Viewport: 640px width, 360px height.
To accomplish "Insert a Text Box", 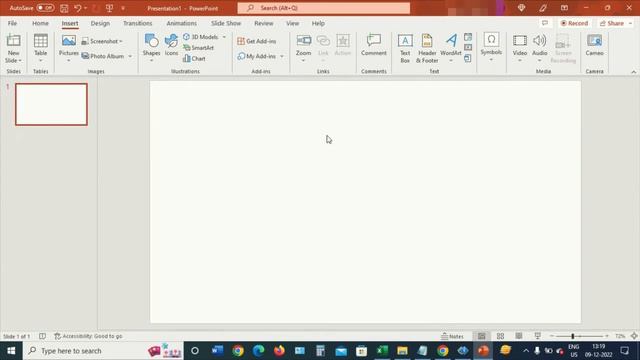I will tap(405, 48).
